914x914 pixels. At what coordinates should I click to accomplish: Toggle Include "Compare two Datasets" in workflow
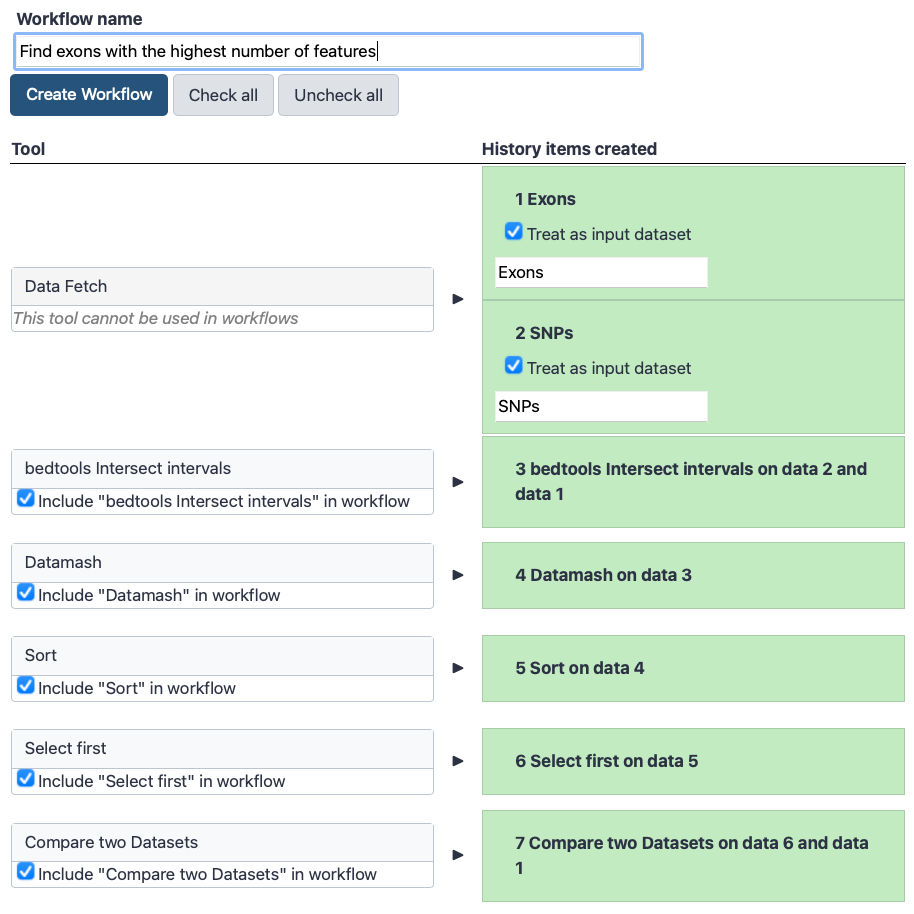point(26,871)
